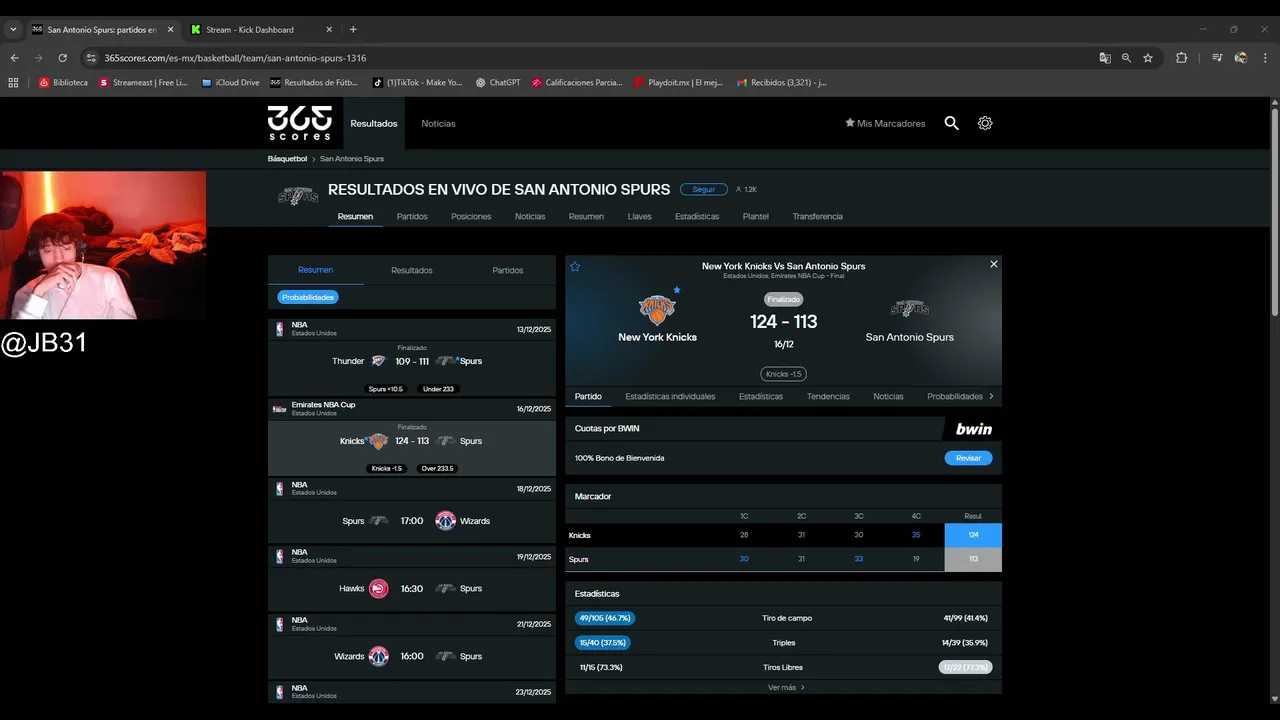Click the Knicks final score 124 cell
This screenshot has height=720, width=1280.
click(973, 535)
